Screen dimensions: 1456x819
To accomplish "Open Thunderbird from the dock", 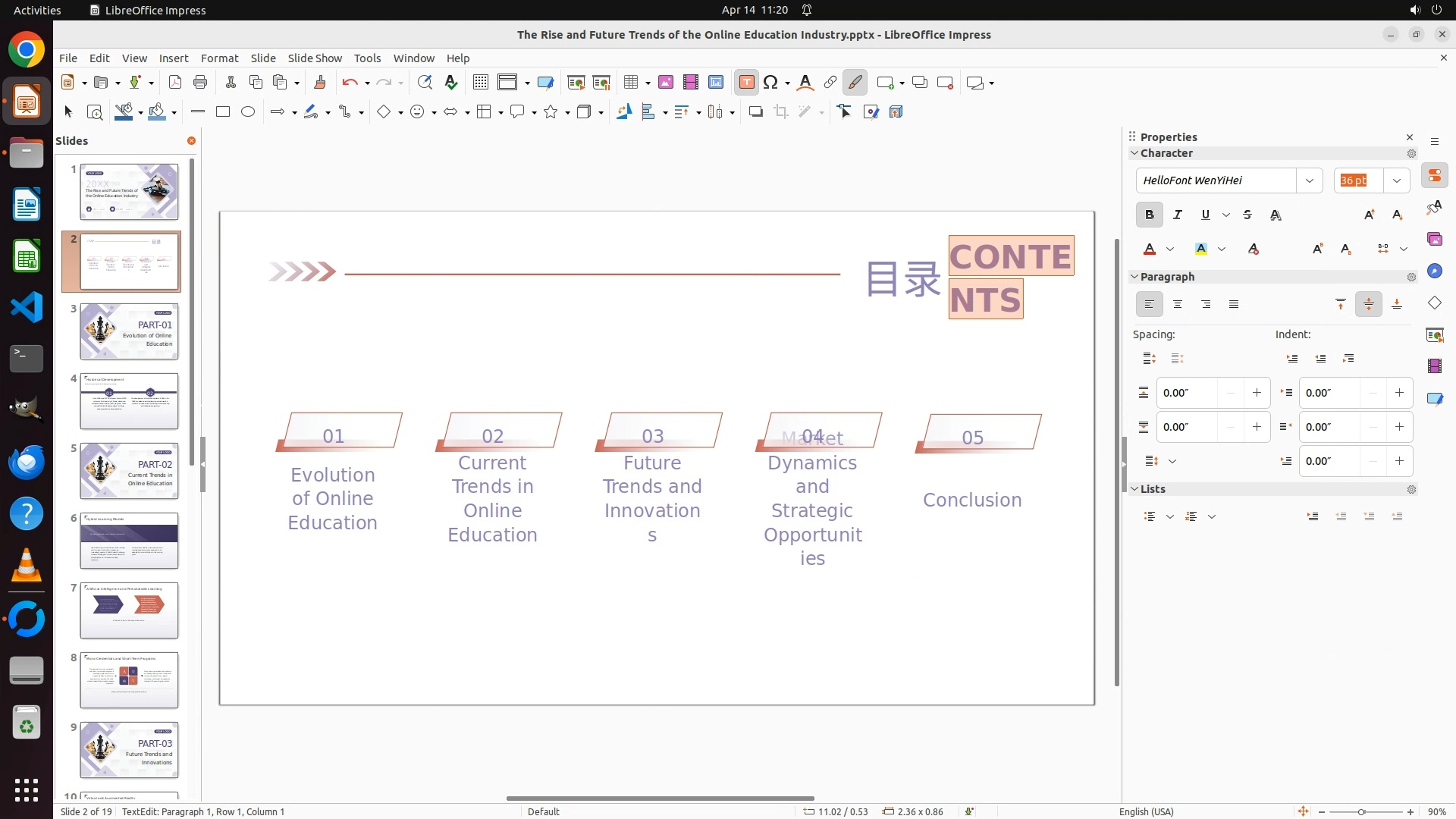I will point(27,462).
